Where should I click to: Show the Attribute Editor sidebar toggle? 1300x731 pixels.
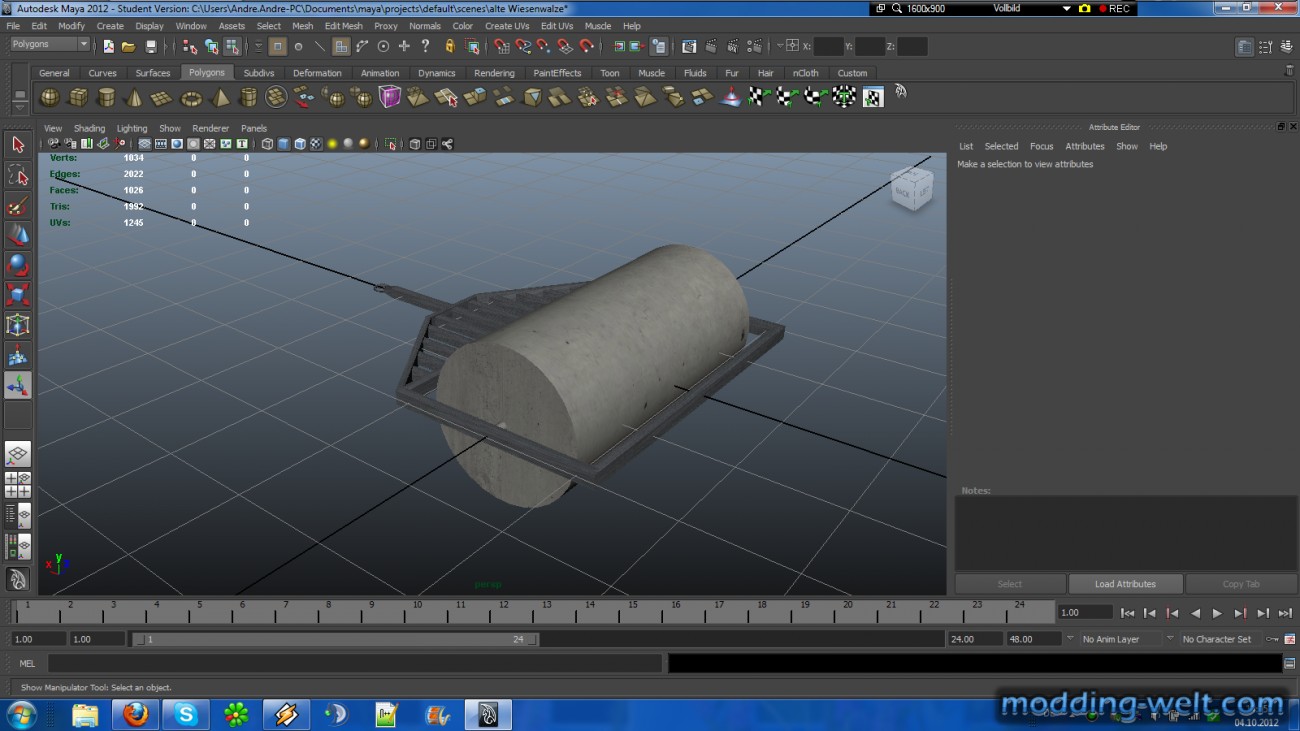(1244, 46)
